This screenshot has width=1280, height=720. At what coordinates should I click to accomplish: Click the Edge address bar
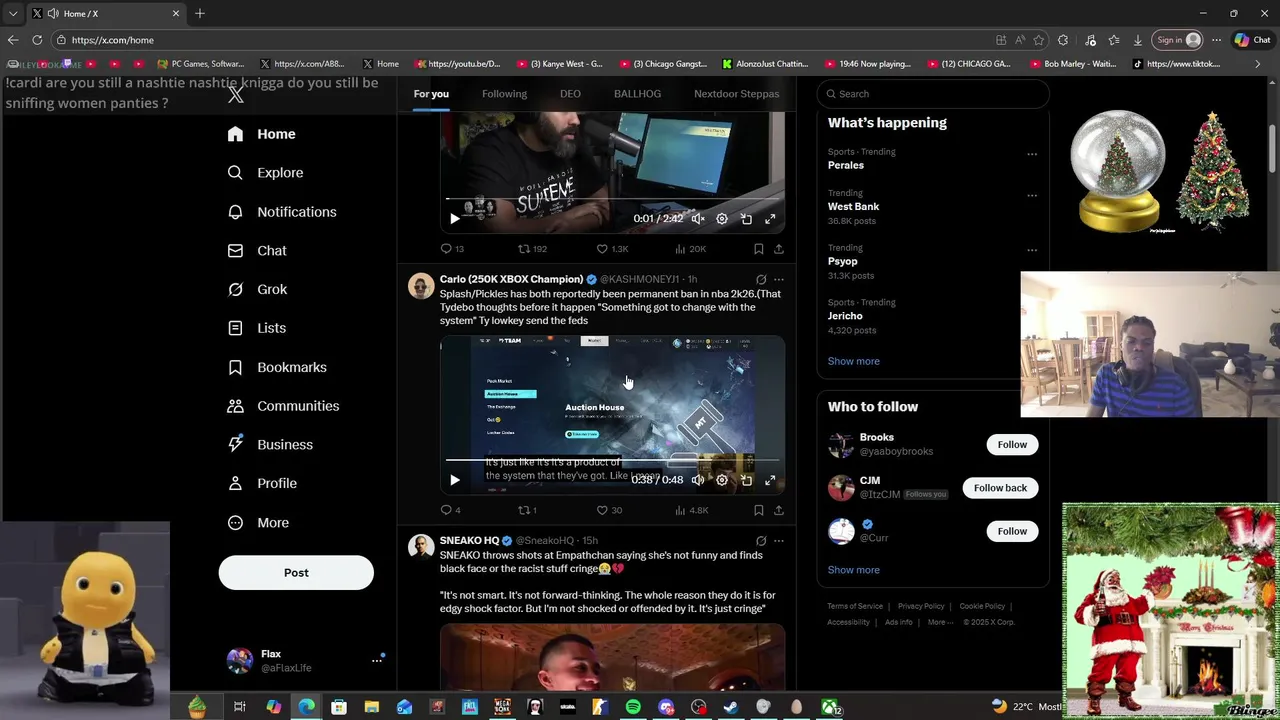(520, 40)
